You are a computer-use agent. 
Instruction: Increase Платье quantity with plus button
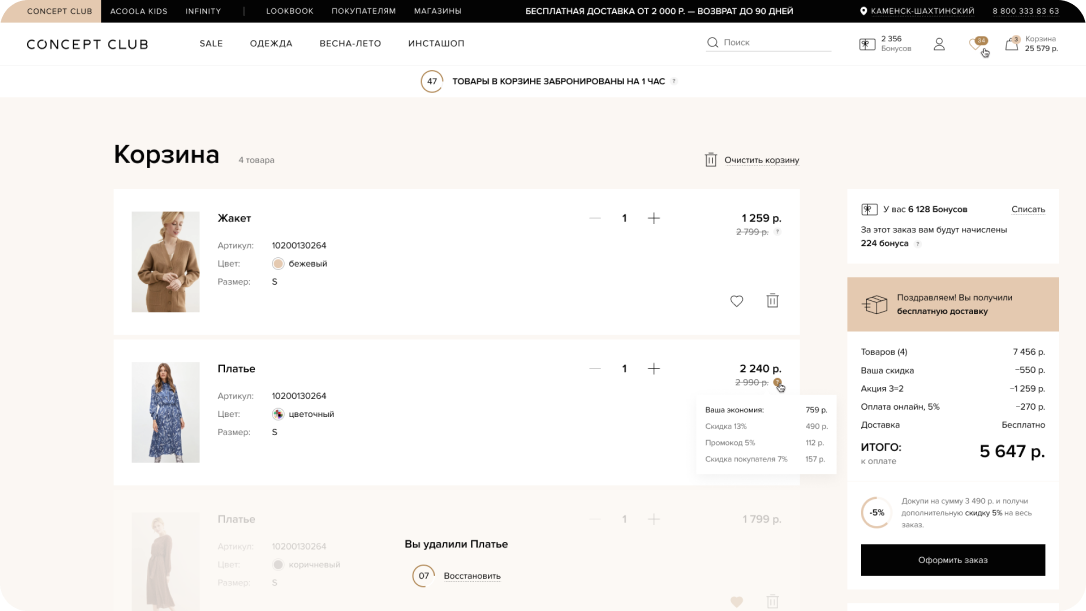(x=654, y=369)
